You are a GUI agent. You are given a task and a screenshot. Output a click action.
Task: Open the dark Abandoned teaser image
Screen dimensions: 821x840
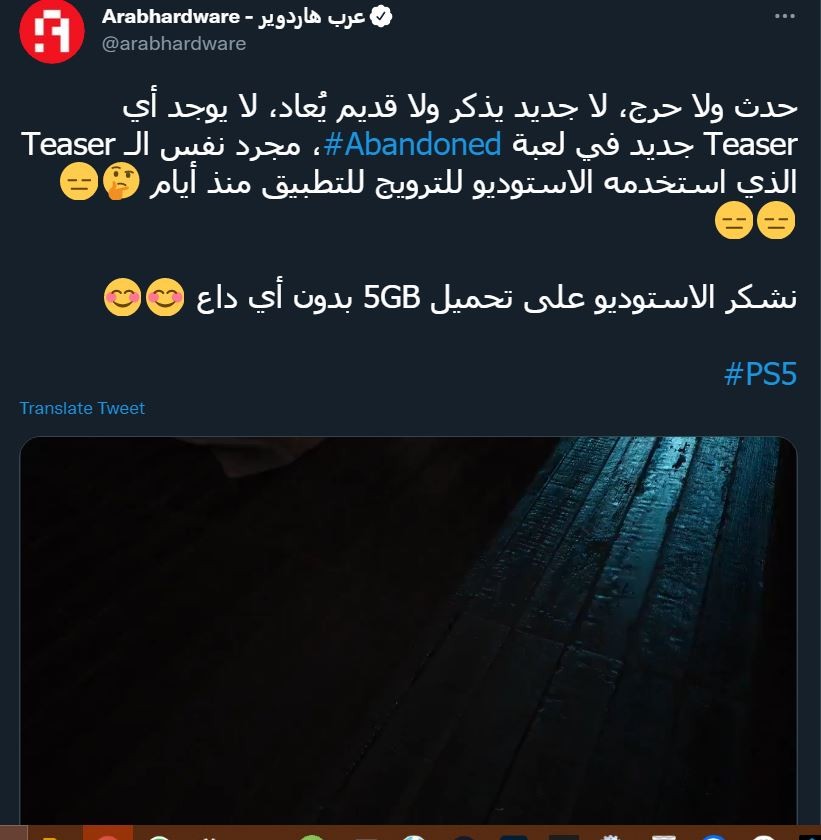(409, 631)
